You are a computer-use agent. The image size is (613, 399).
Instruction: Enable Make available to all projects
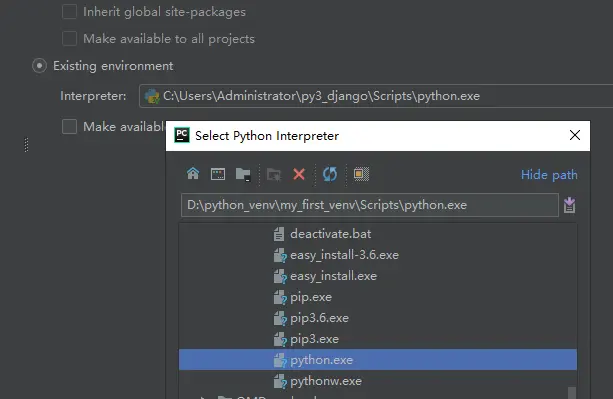pos(70,39)
